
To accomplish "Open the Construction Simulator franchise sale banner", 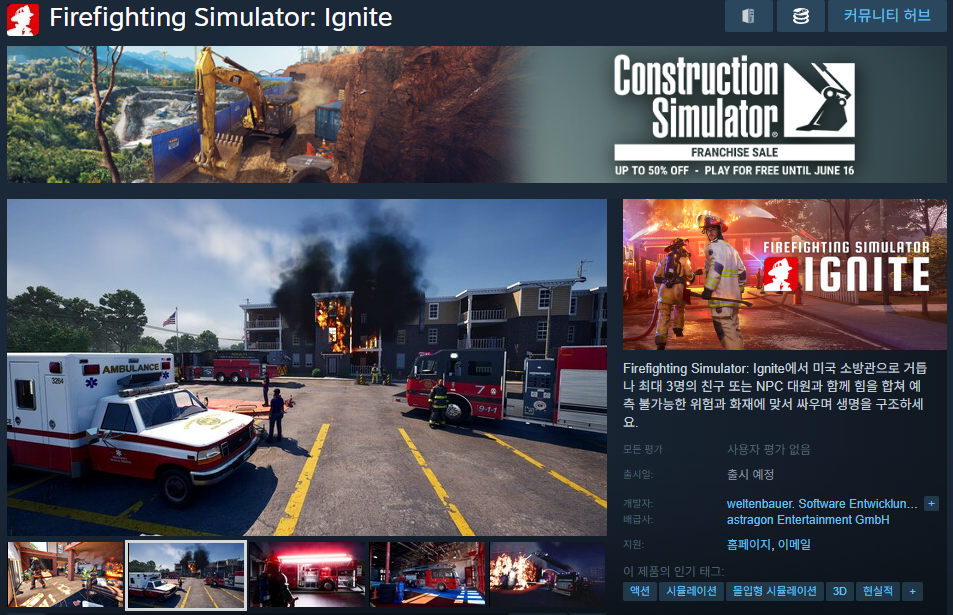I will [476, 114].
